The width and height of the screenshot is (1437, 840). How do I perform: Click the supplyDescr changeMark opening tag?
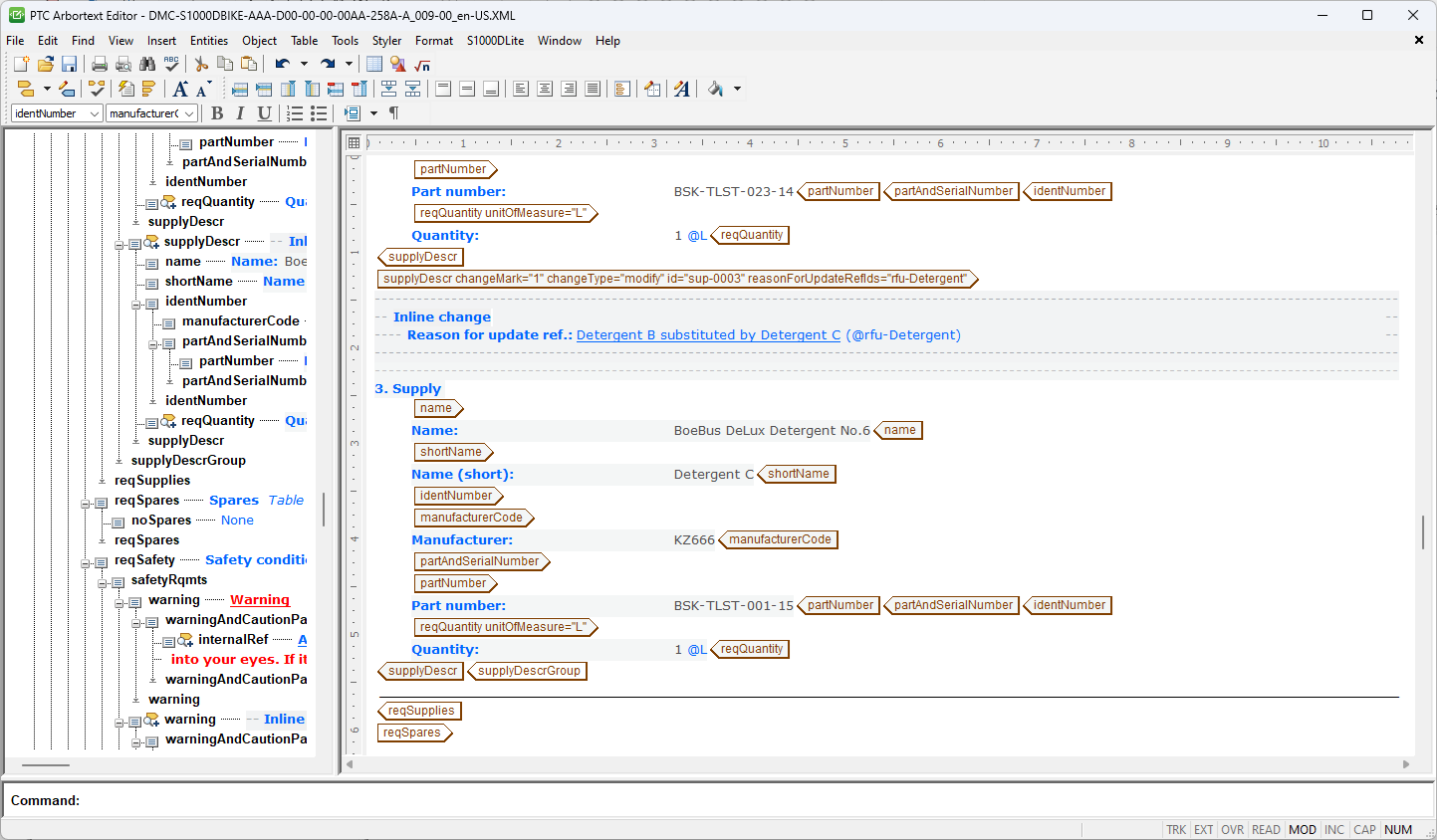pyautogui.click(x=678, y=279)
